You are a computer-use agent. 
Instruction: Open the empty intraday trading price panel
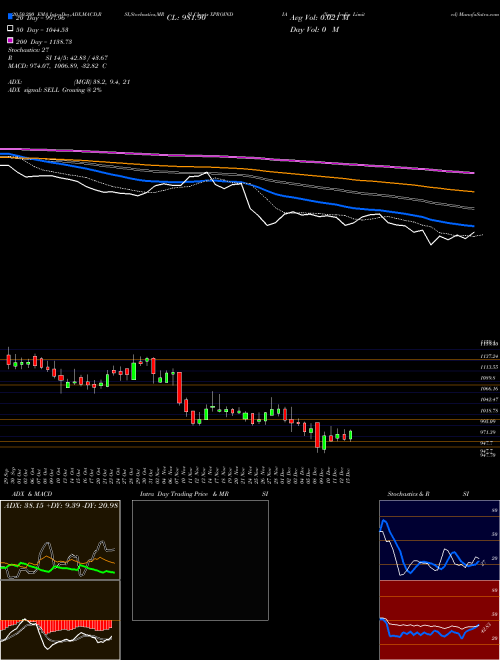[200, 560]
